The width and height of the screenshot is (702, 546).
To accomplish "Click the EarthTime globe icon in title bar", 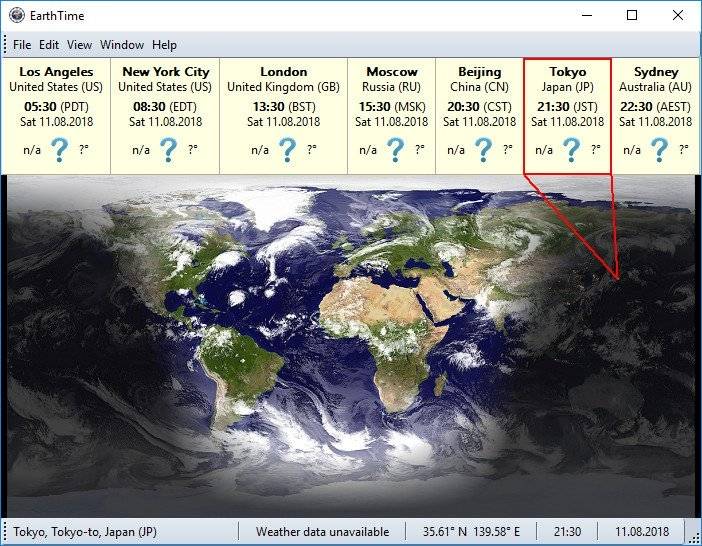I will point(17,15).
